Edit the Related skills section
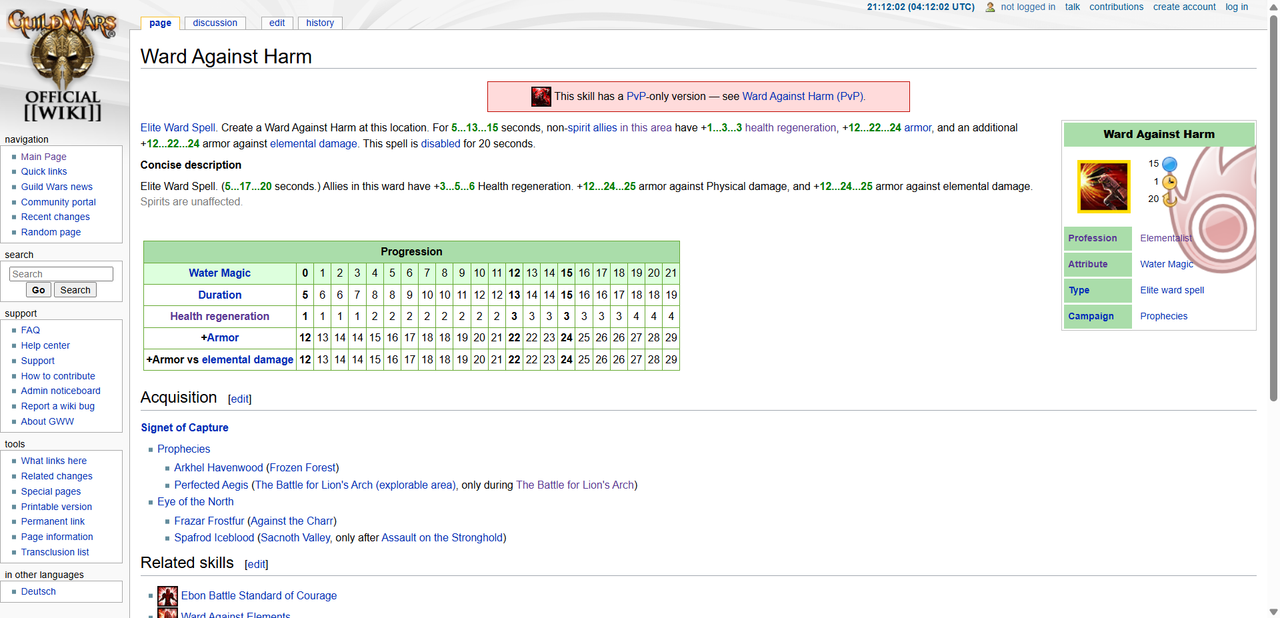This screenshot has width=1280, height=618. tap(257, 564)
